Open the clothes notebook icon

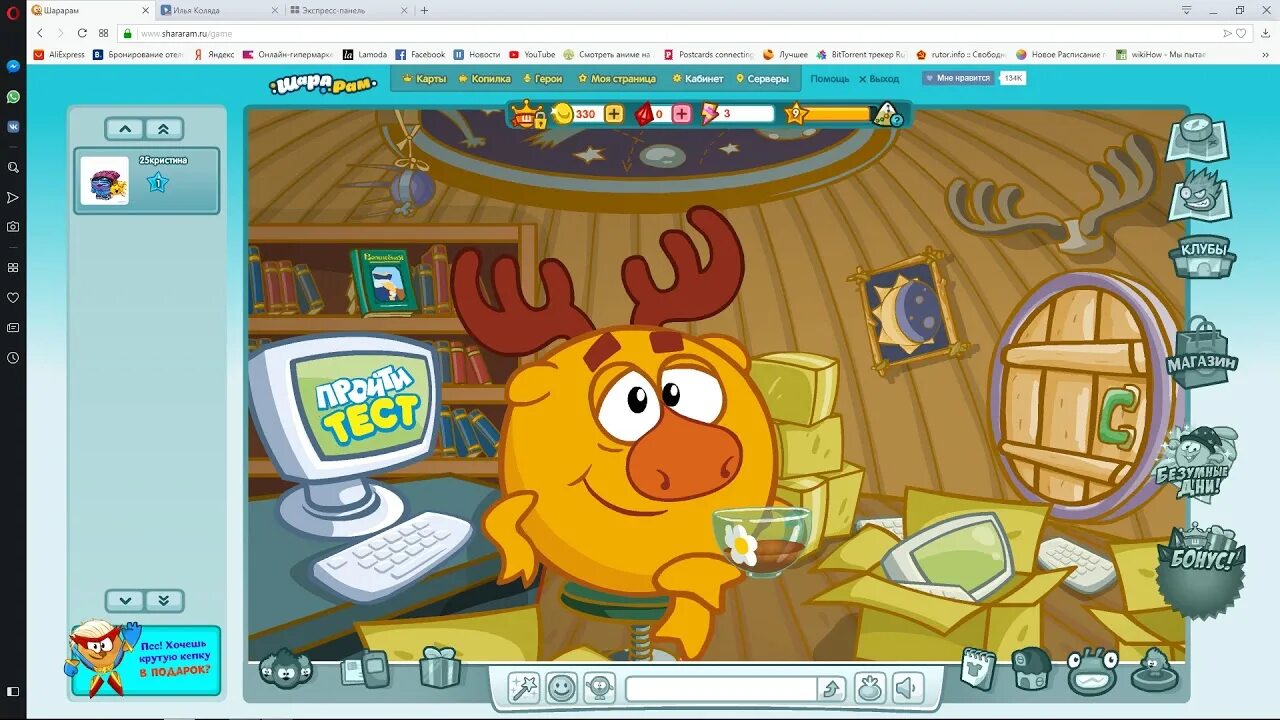point(979,669)
